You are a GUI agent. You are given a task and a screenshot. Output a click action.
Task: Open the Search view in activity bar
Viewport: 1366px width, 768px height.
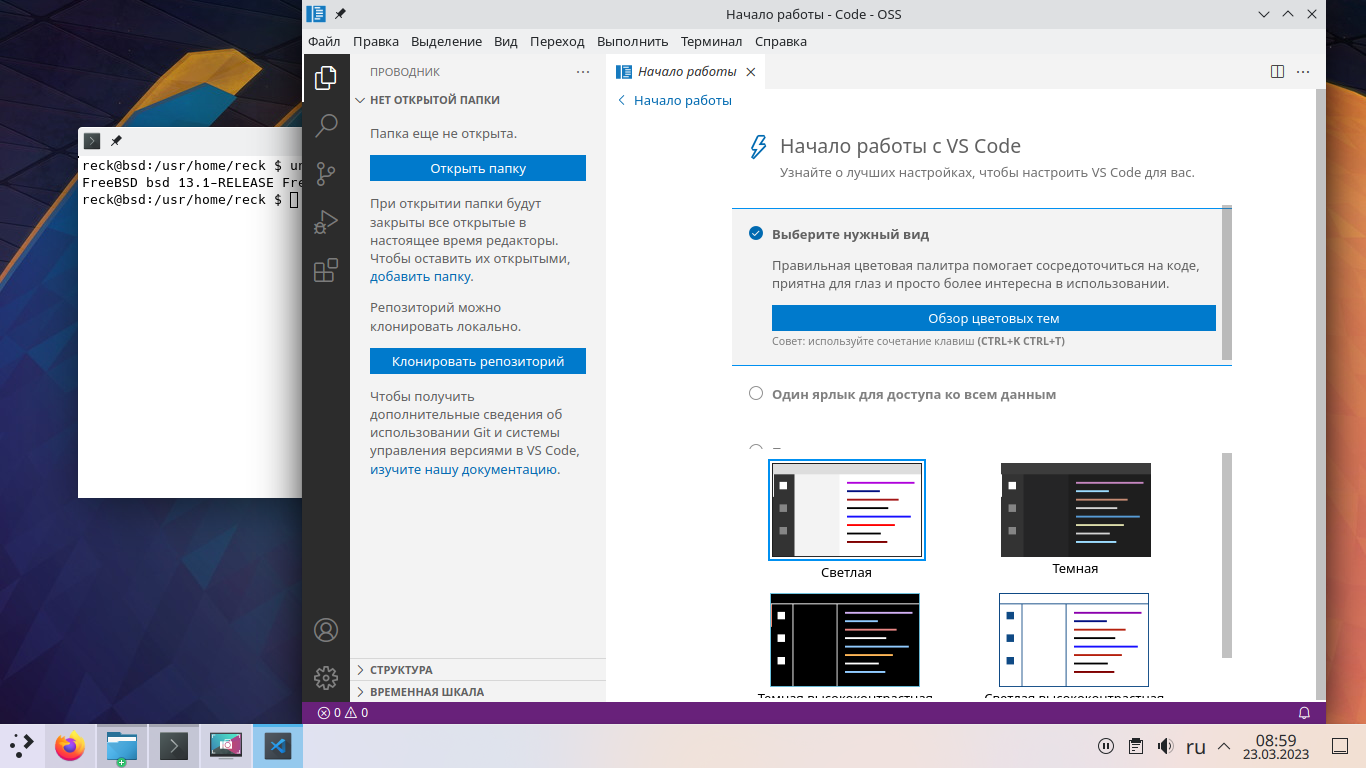[x=326, y=126]
